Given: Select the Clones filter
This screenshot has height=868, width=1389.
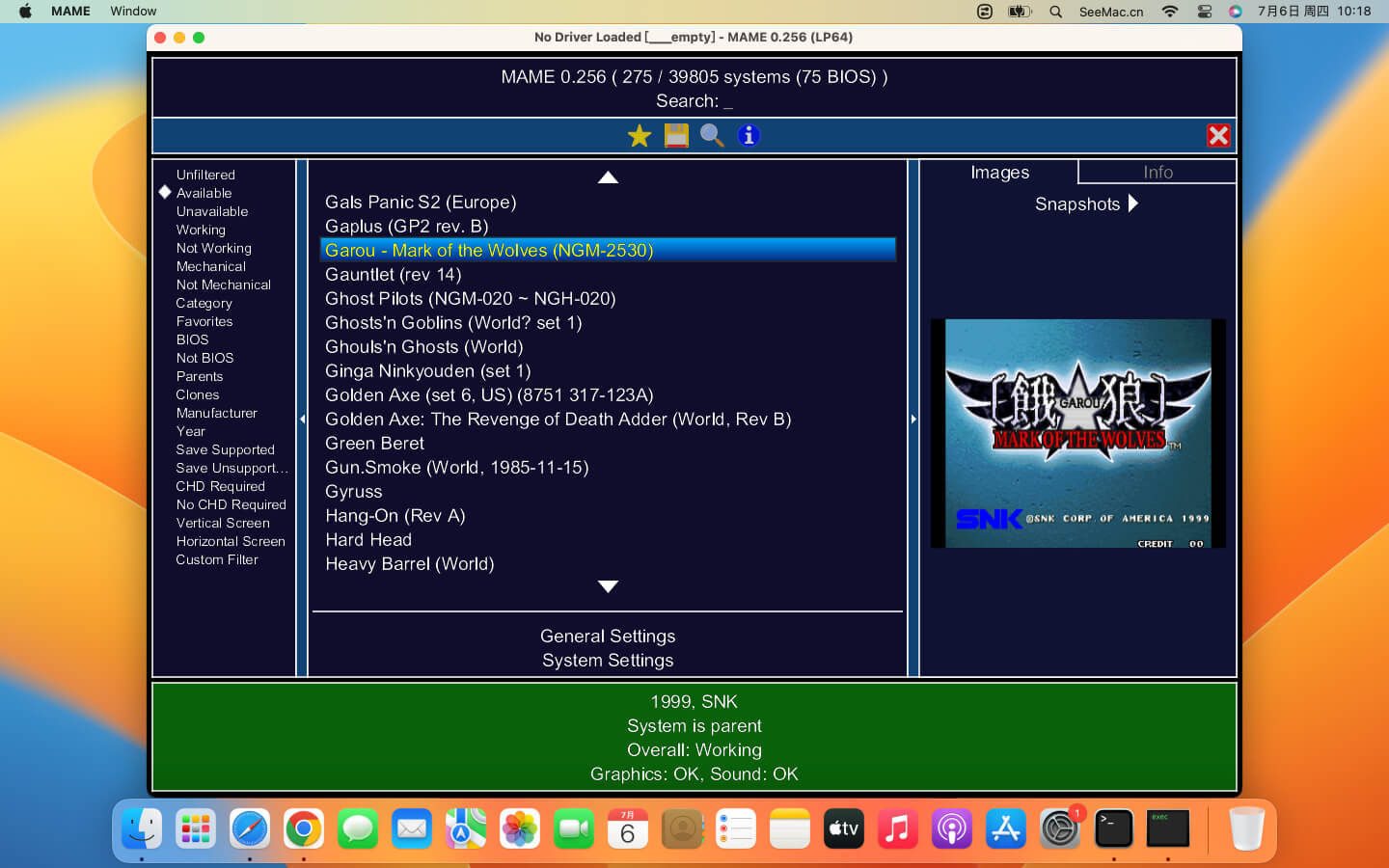Looking at the screenshot, I should (x=197, y=394).
